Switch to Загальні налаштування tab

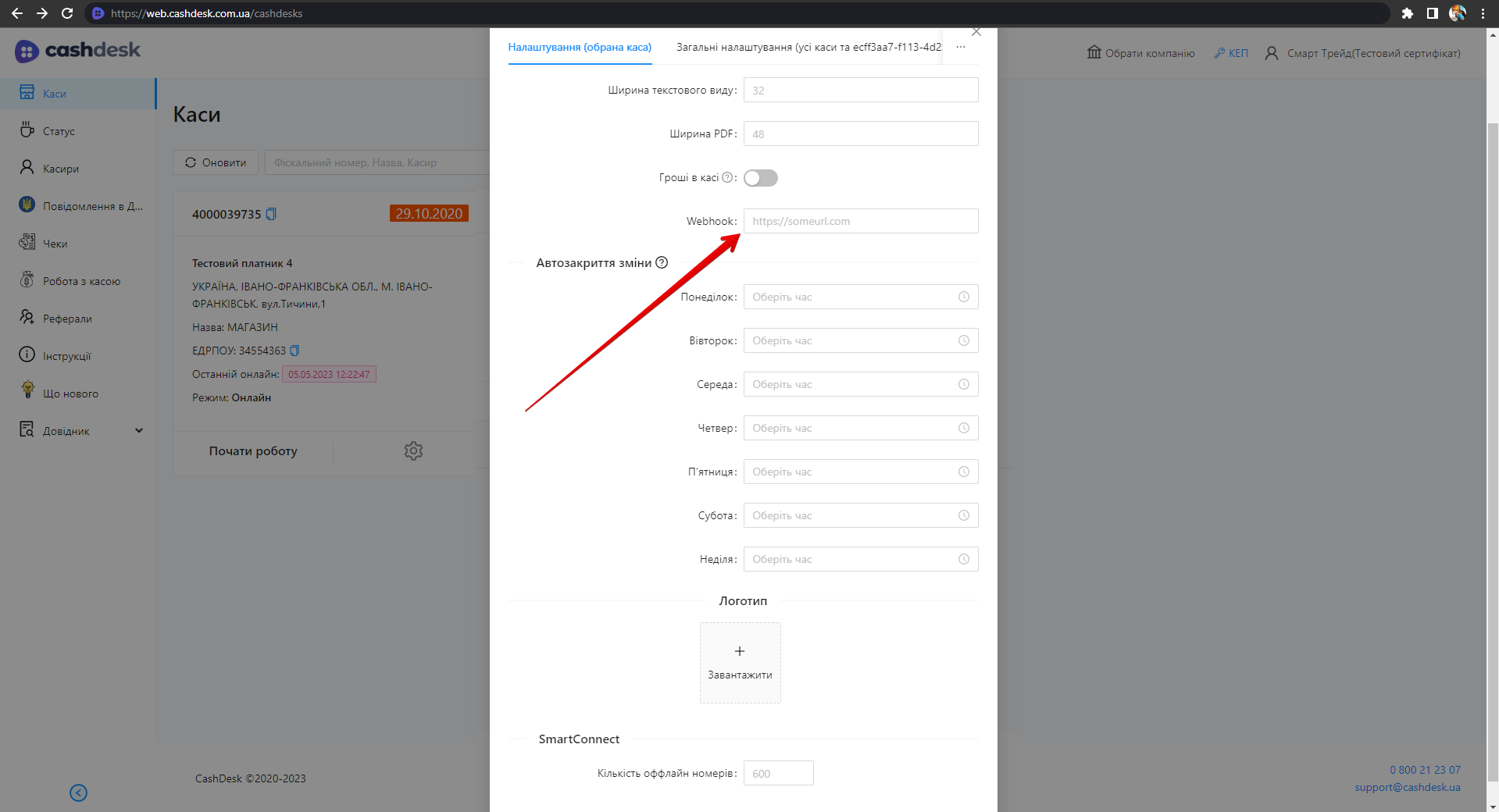pyautogui.click(x=805, y=47)
